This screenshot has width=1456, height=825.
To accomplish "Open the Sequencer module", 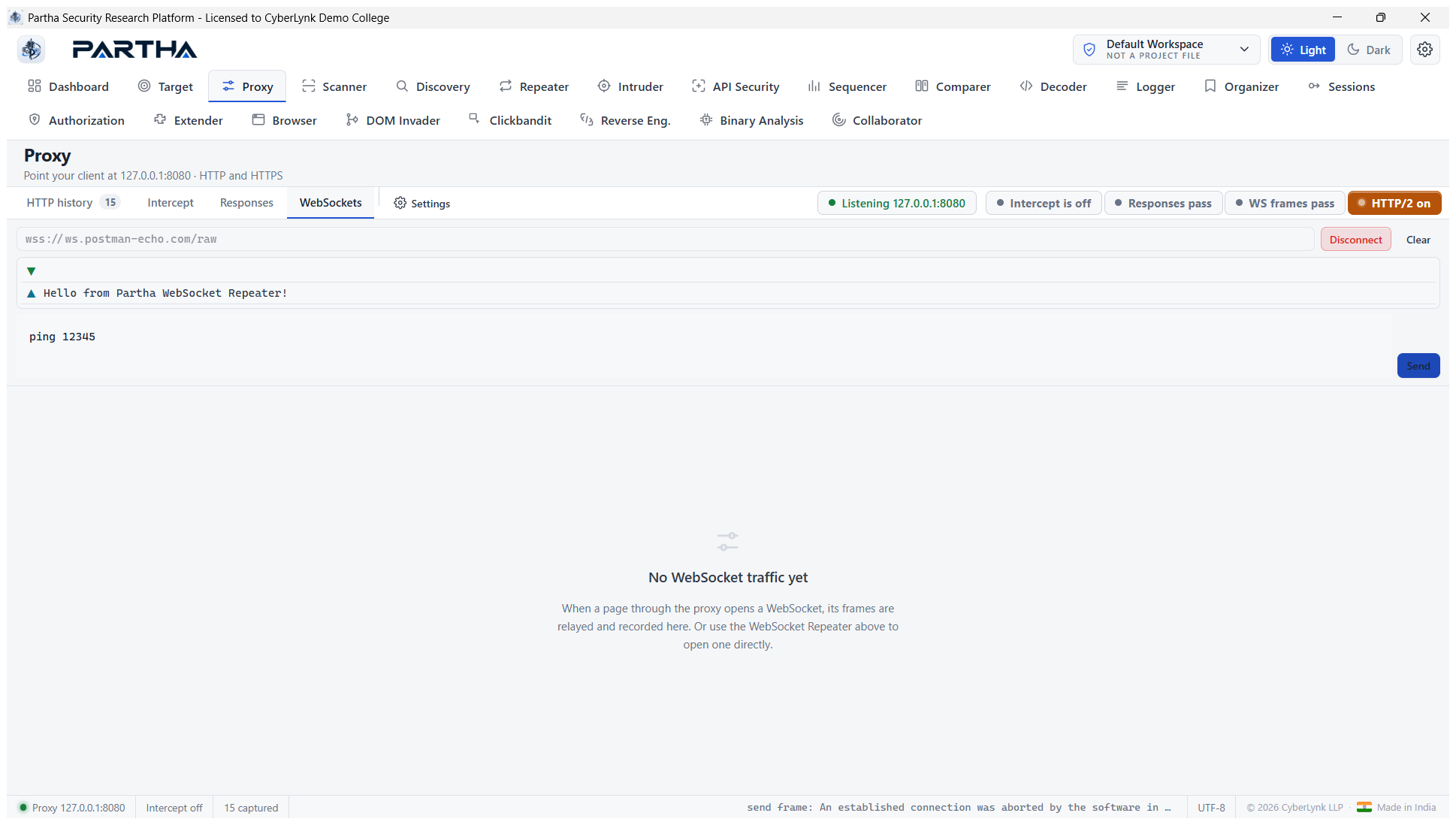I will click(x=847, y=86).
